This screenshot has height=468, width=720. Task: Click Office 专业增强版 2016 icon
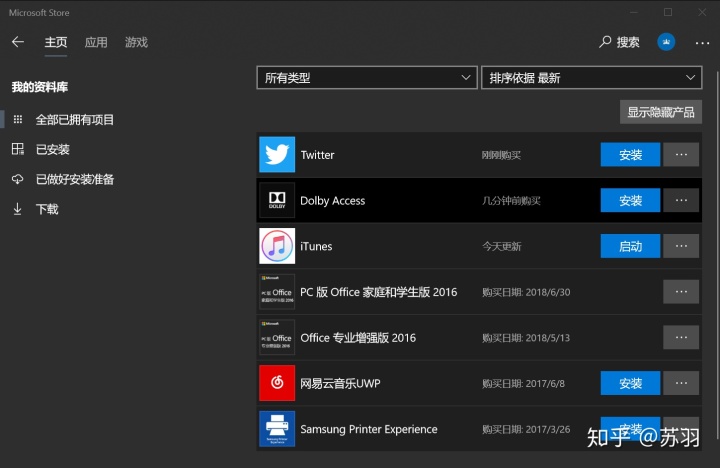coord(277,337)
